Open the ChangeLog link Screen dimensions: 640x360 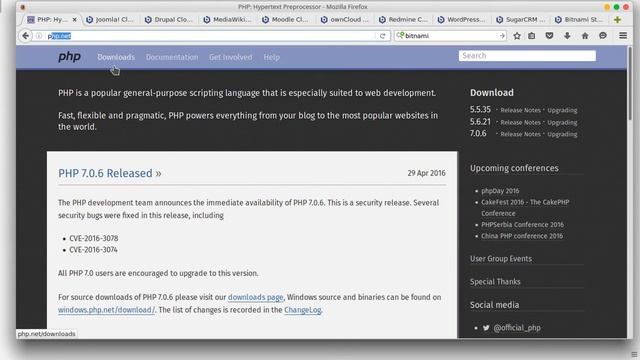pyautogui.click(x=303, y=310)
